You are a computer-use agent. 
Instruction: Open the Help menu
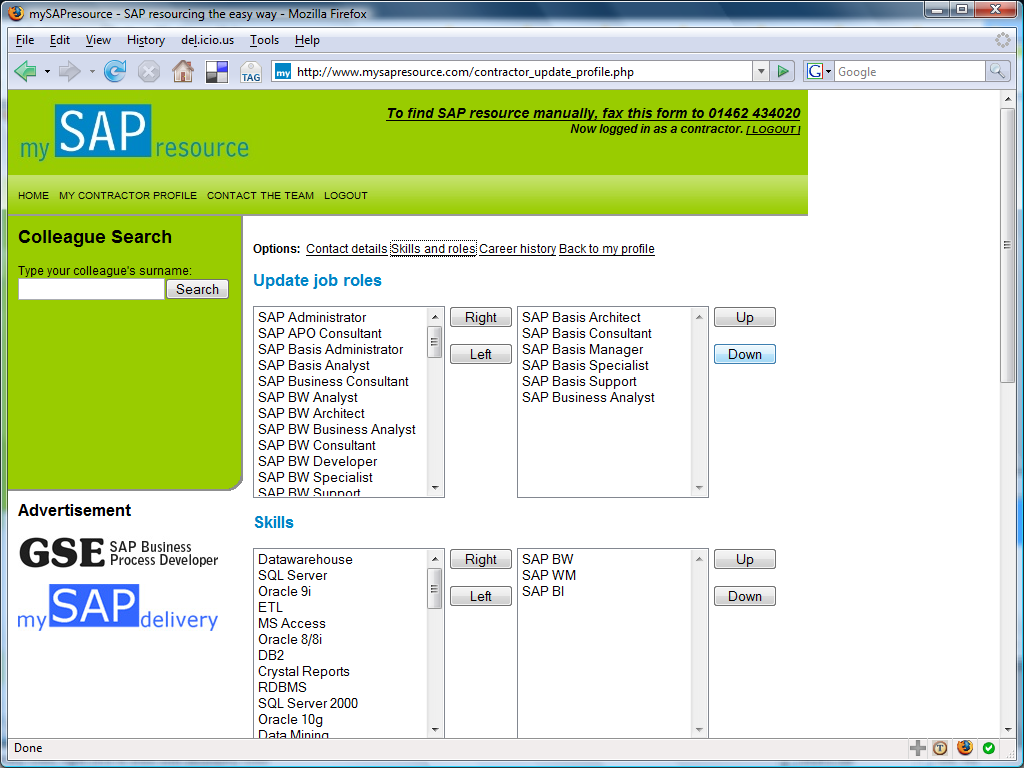[x=307, y=40]
